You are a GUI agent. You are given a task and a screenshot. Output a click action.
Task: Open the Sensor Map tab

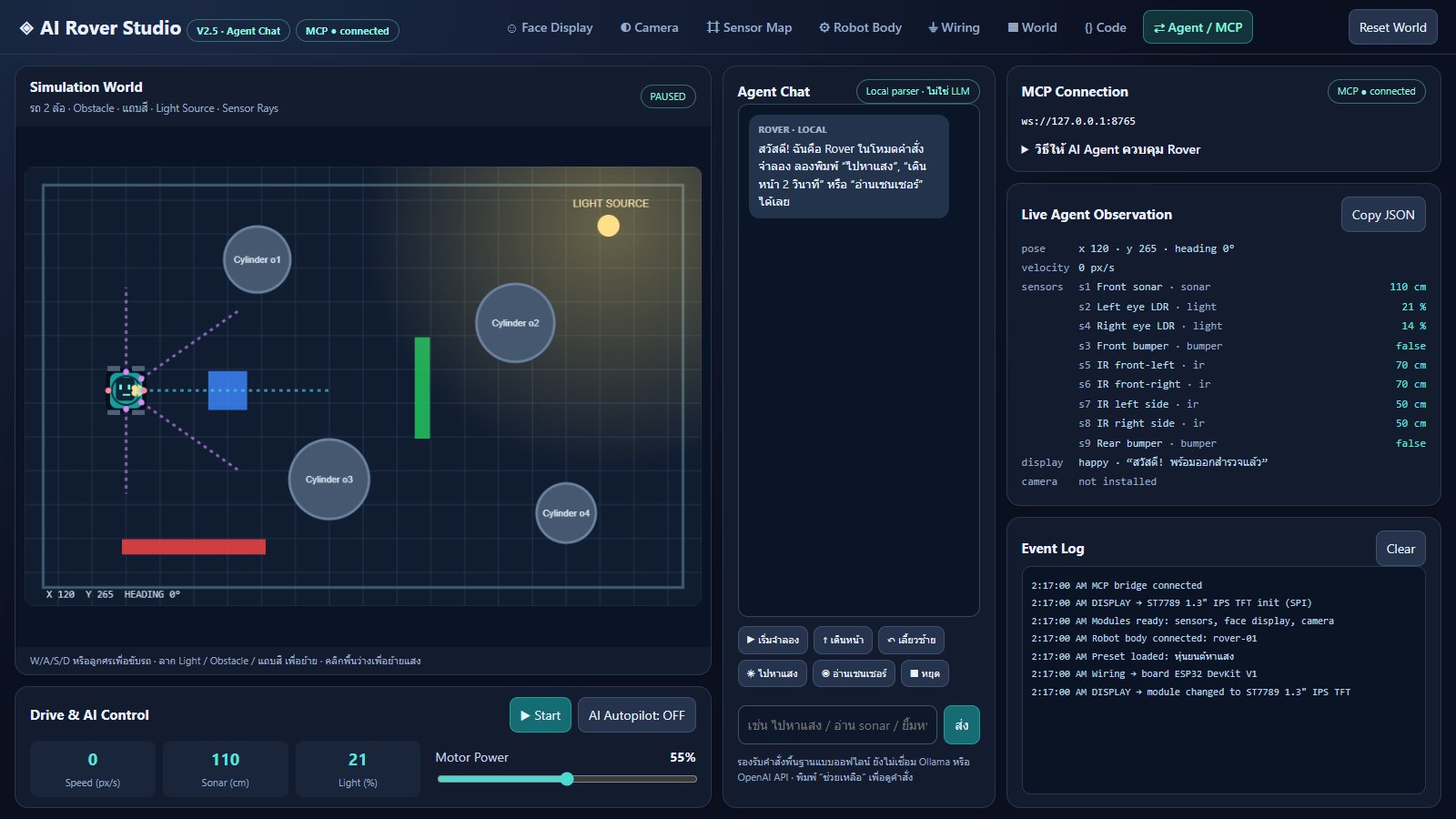(x=749, y=27)
